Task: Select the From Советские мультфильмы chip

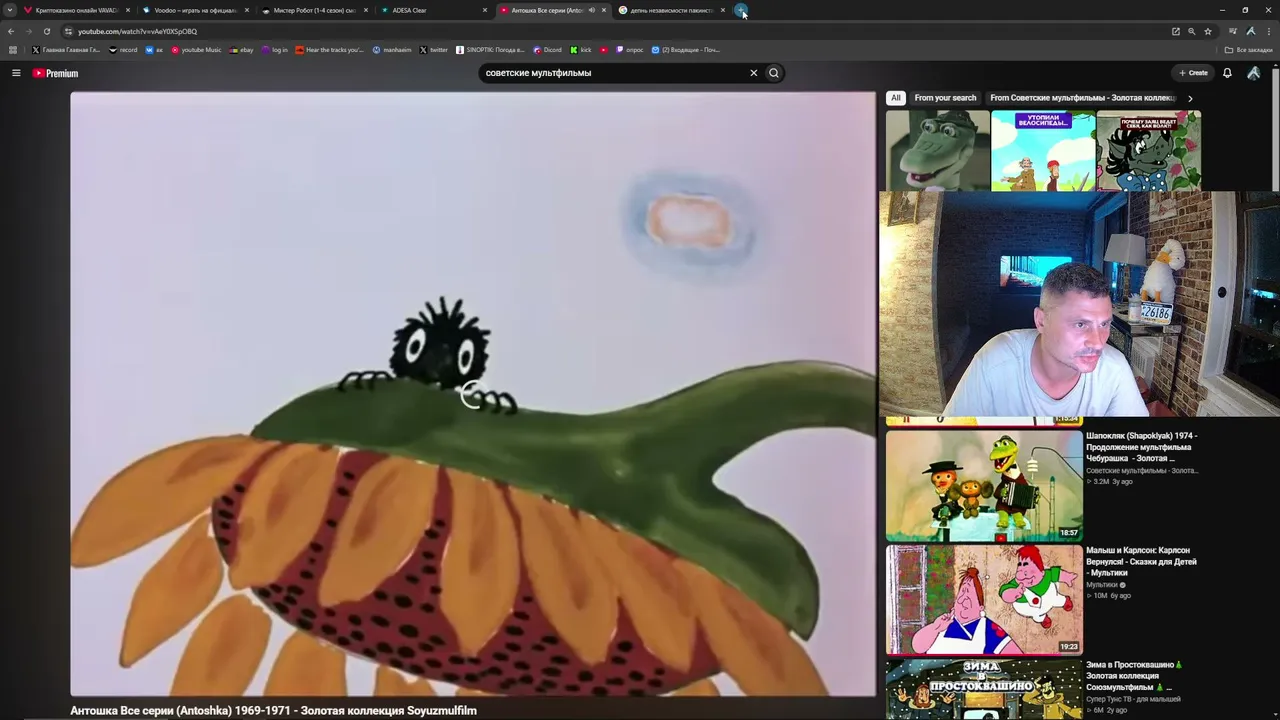Action: [1082, 98]
